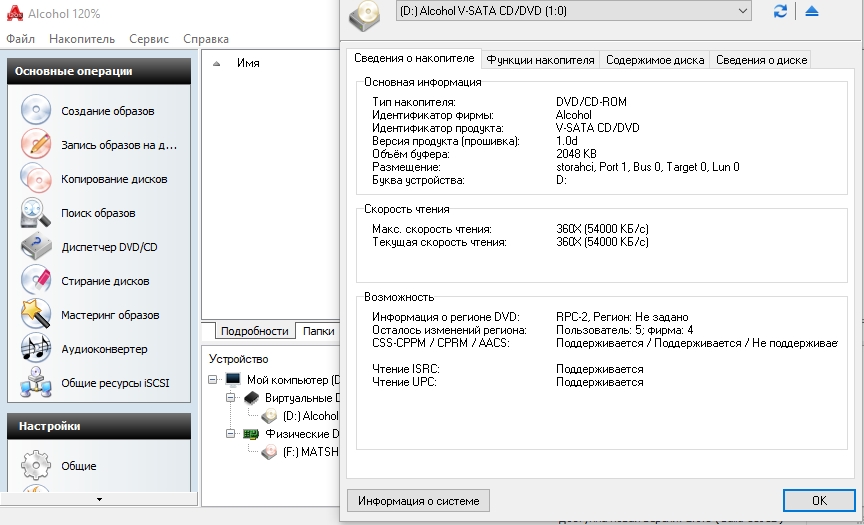Collapse the Физические drives tree node

pos(231,434)
